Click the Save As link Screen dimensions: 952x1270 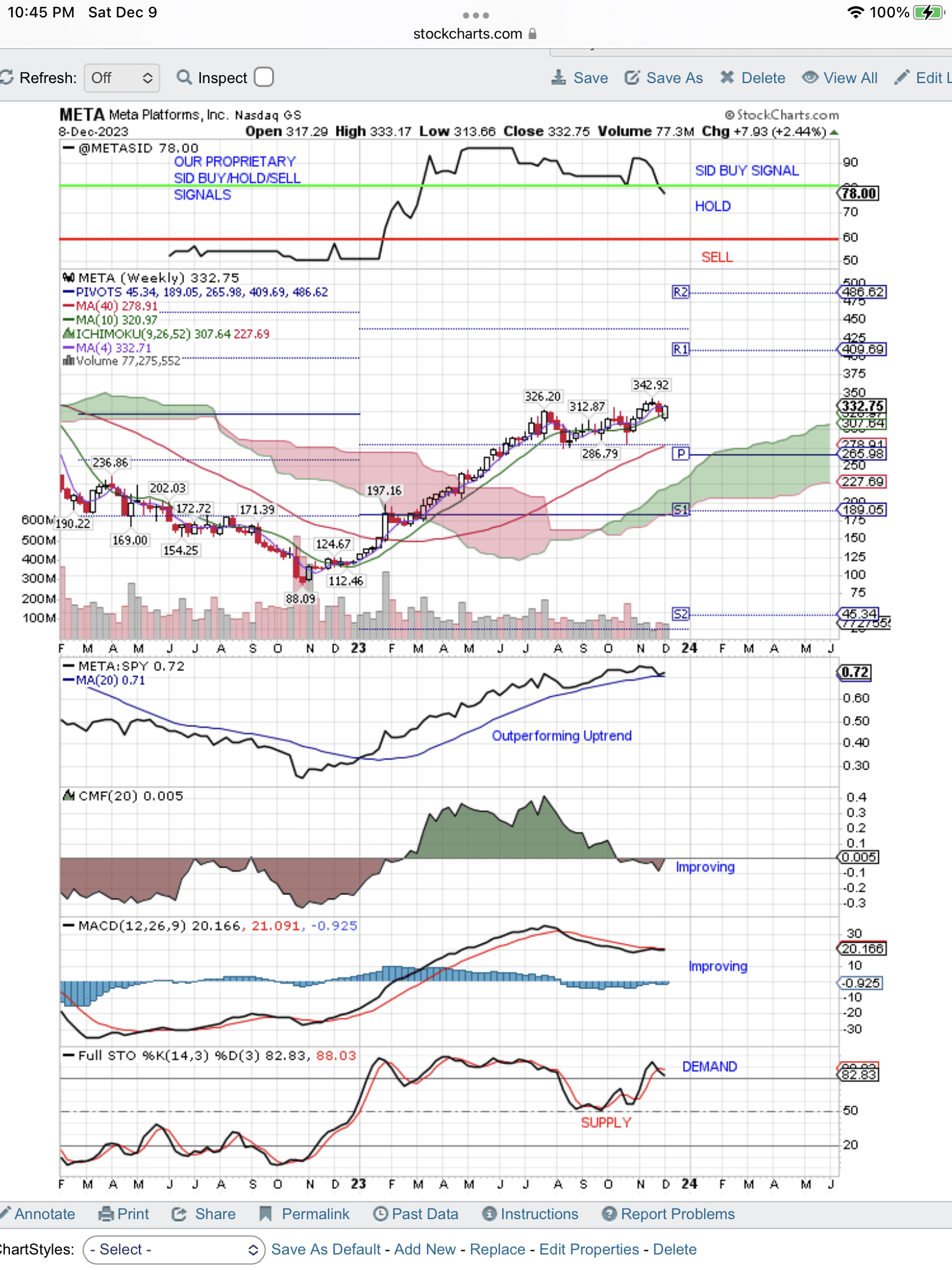674,78
